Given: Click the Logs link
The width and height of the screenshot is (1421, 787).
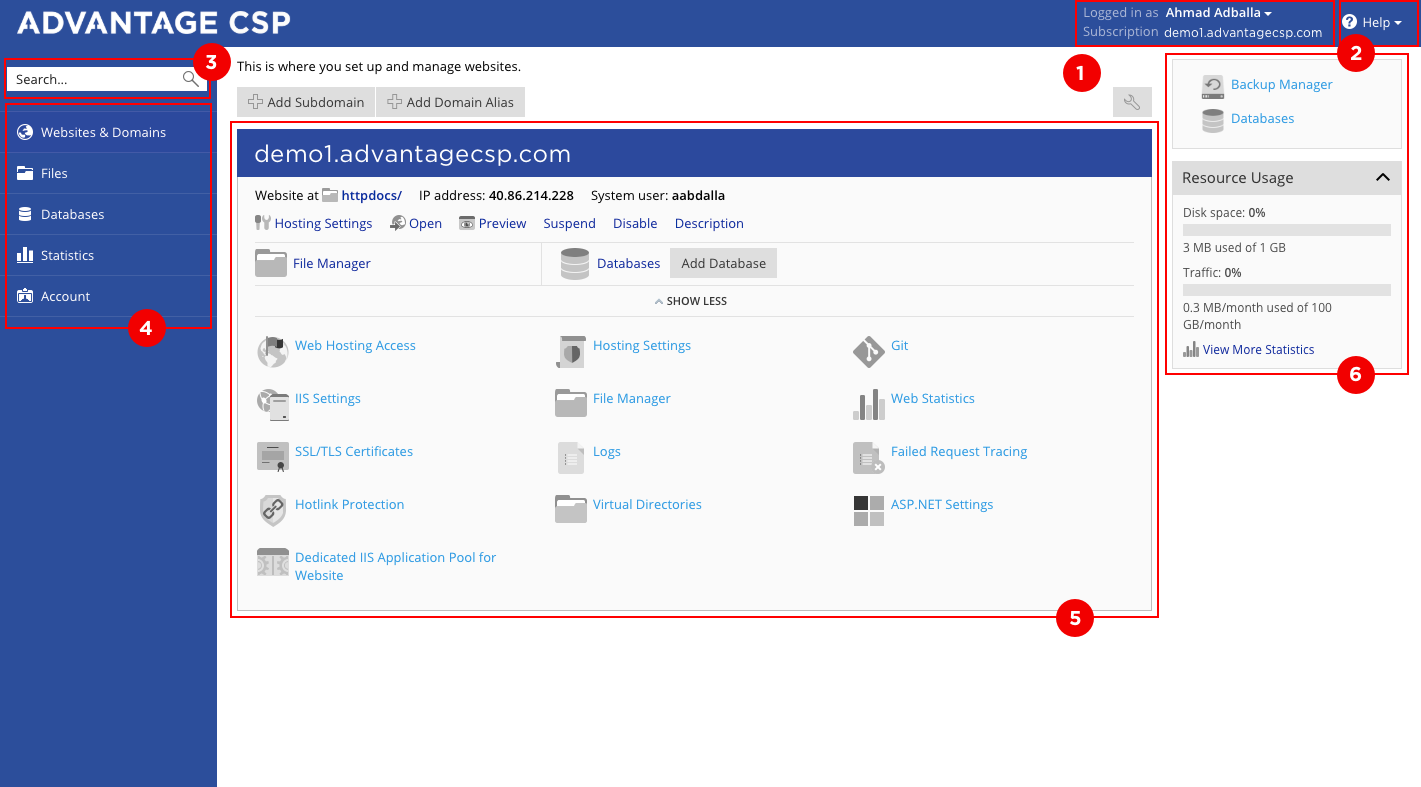Looking at the screenshot, I should tap(606, 451).
